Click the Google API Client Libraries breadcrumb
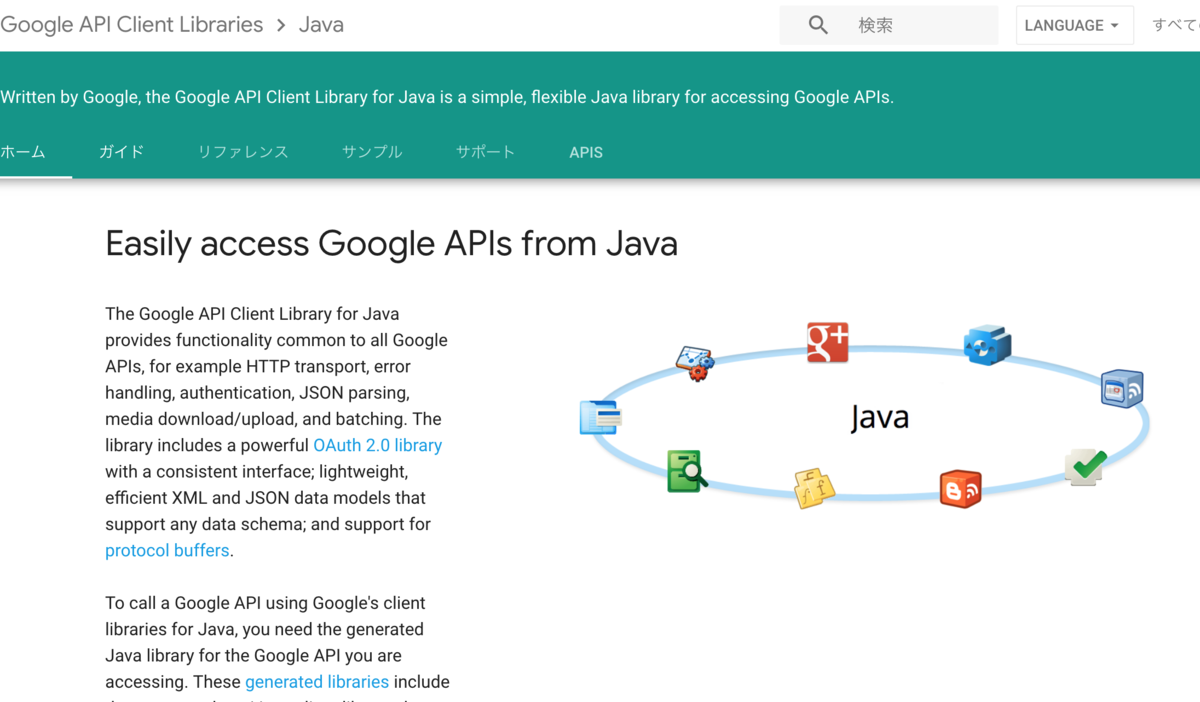The width and height of the screenshot is (1200, 702). point(131,24)
